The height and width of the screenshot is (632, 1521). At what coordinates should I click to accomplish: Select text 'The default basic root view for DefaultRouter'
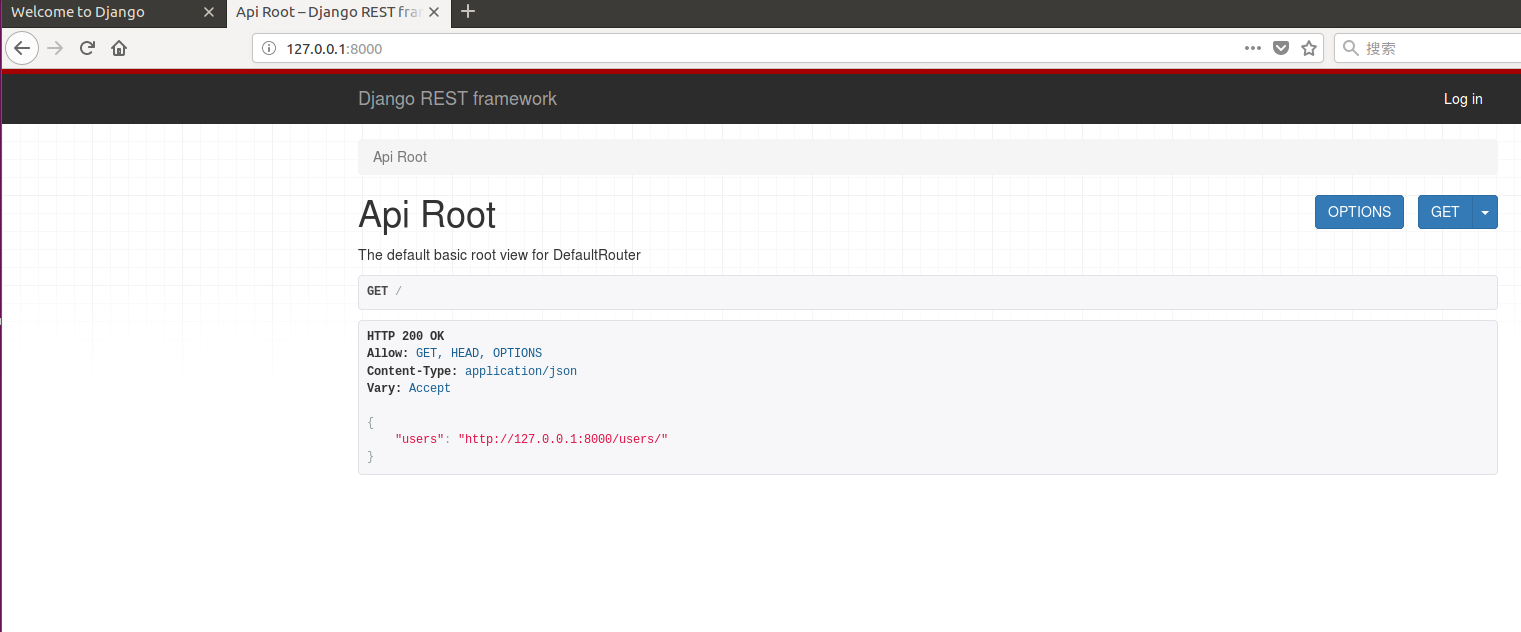(499, 255)
